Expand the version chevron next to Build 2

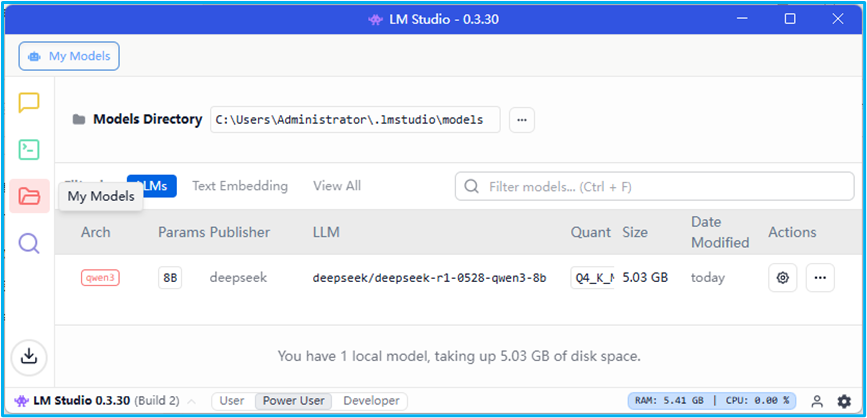coord(191,401)
